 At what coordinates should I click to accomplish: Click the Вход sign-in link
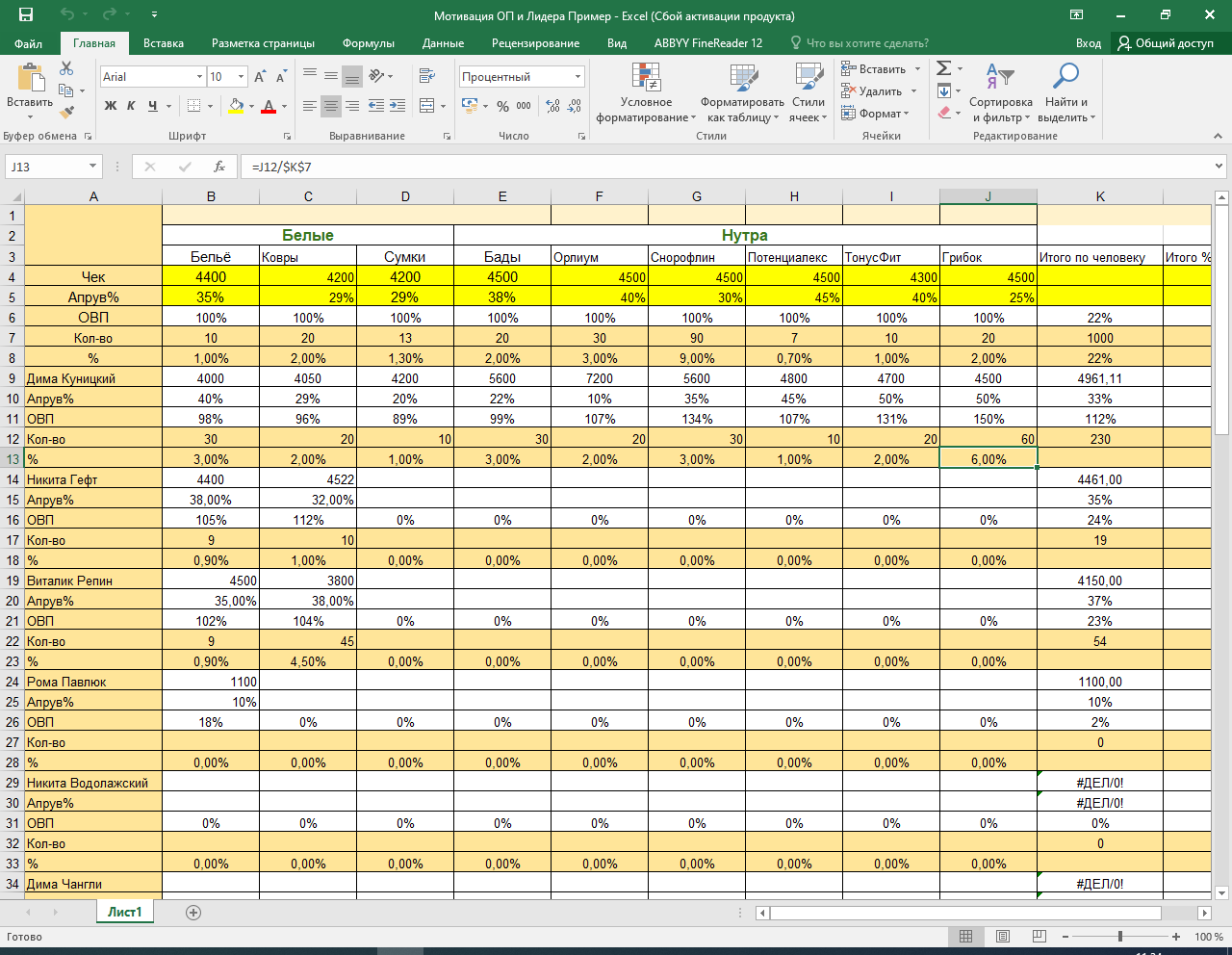1088,43
